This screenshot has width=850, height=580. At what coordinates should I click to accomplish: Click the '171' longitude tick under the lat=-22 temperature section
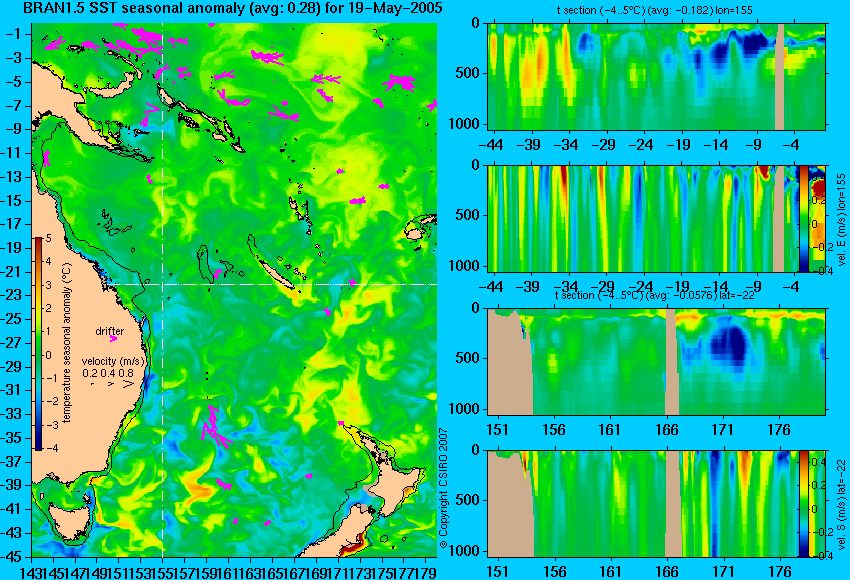[723, 430]
